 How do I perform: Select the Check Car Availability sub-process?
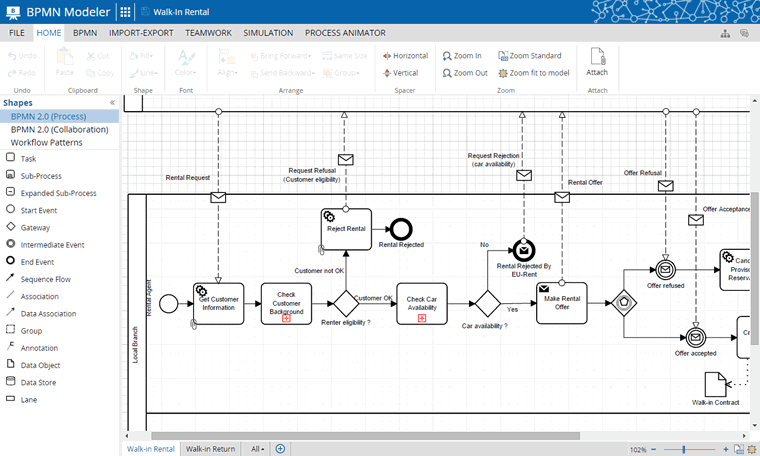click(x=422, y=304)
